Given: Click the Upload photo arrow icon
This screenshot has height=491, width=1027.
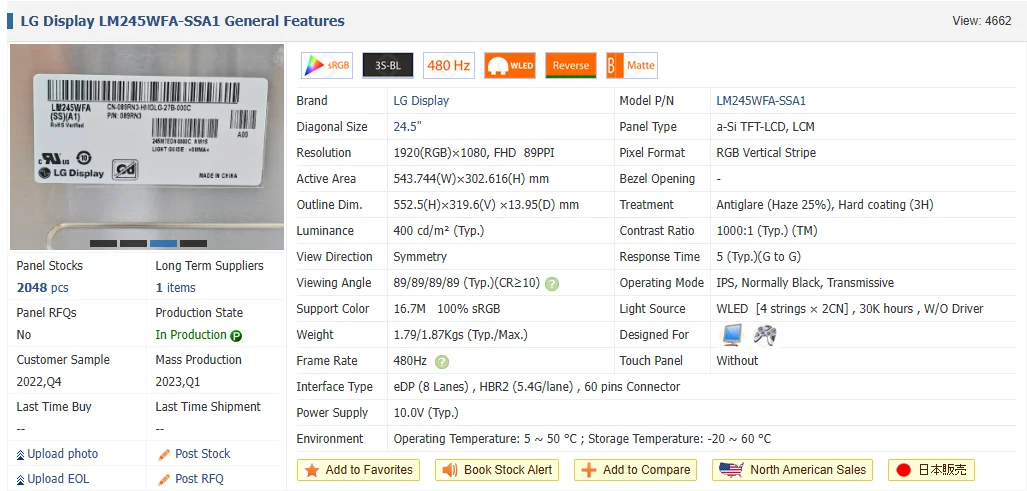Looking at the screenshot, I should (20, 454).
